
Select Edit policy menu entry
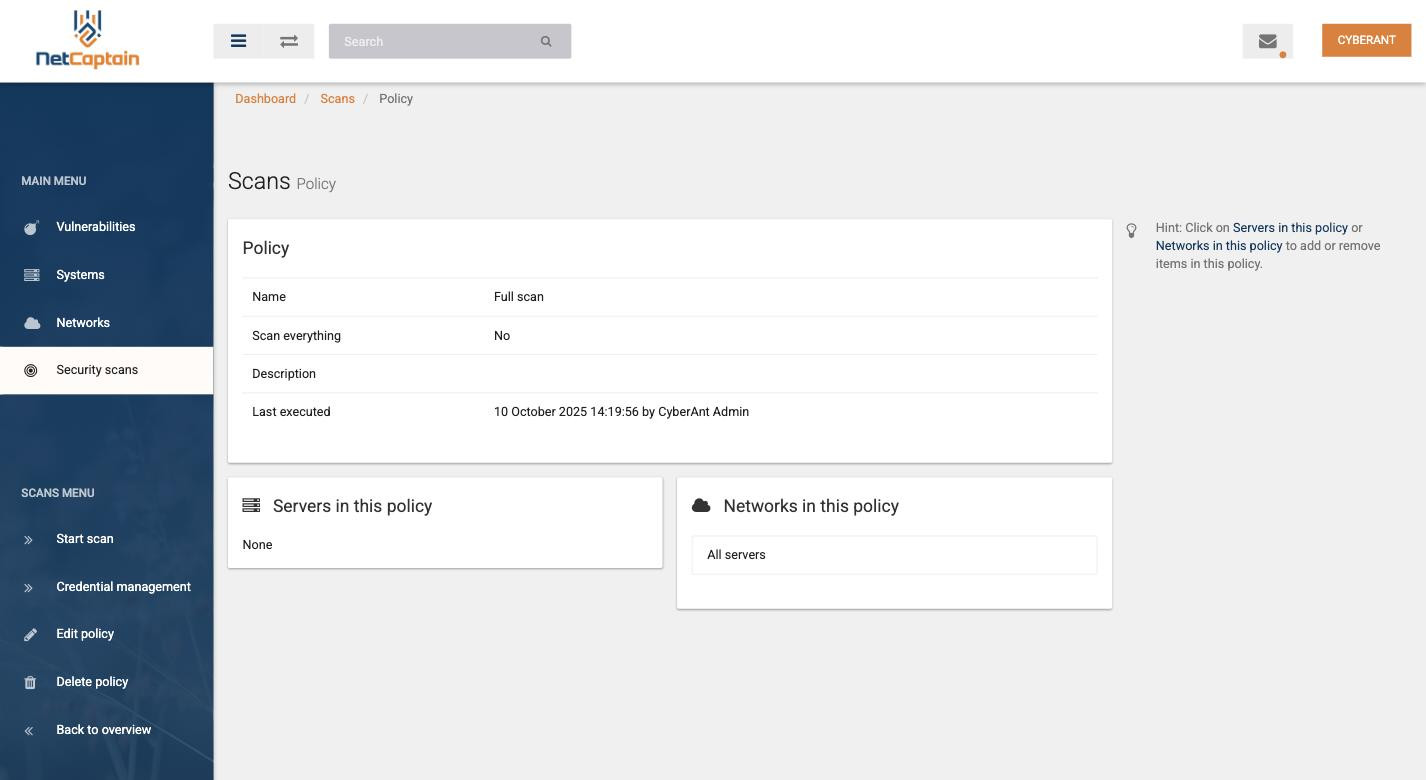click(85, 634)
